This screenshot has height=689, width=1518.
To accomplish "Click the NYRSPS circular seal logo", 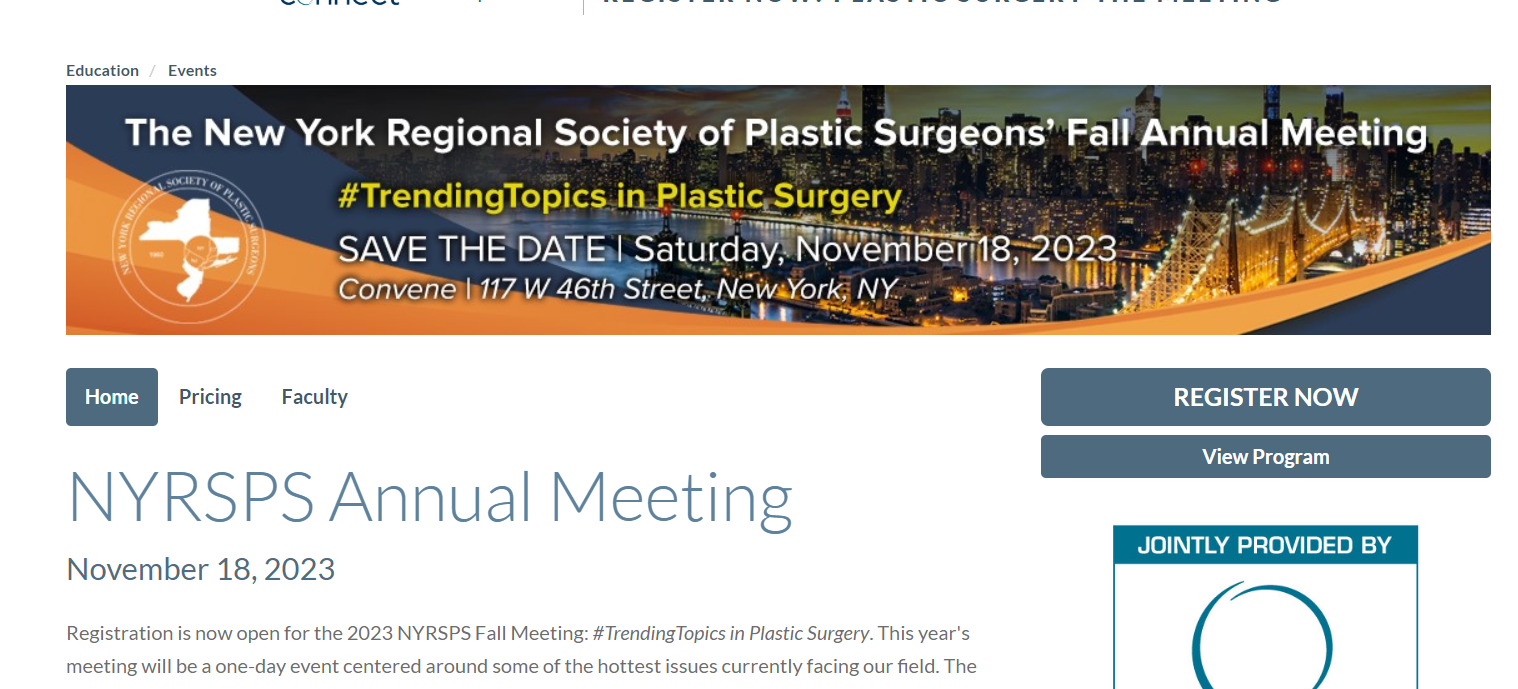I will tap(189, 247).
